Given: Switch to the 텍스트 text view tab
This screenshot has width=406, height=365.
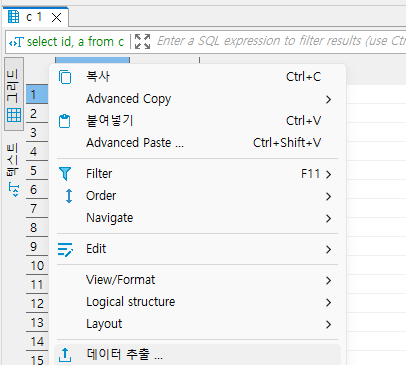Looking at the screenshot, I should [13, 170].
